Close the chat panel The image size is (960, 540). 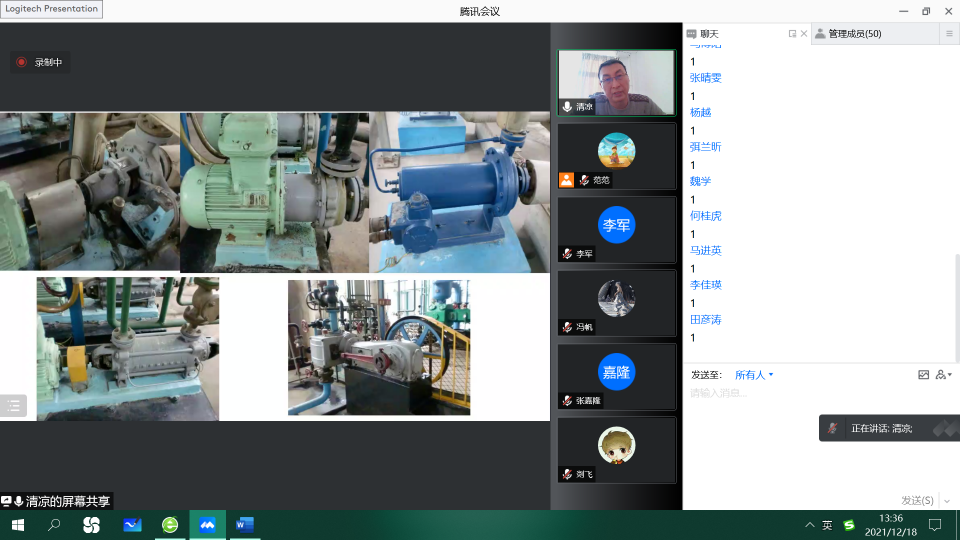pos(804,34)
